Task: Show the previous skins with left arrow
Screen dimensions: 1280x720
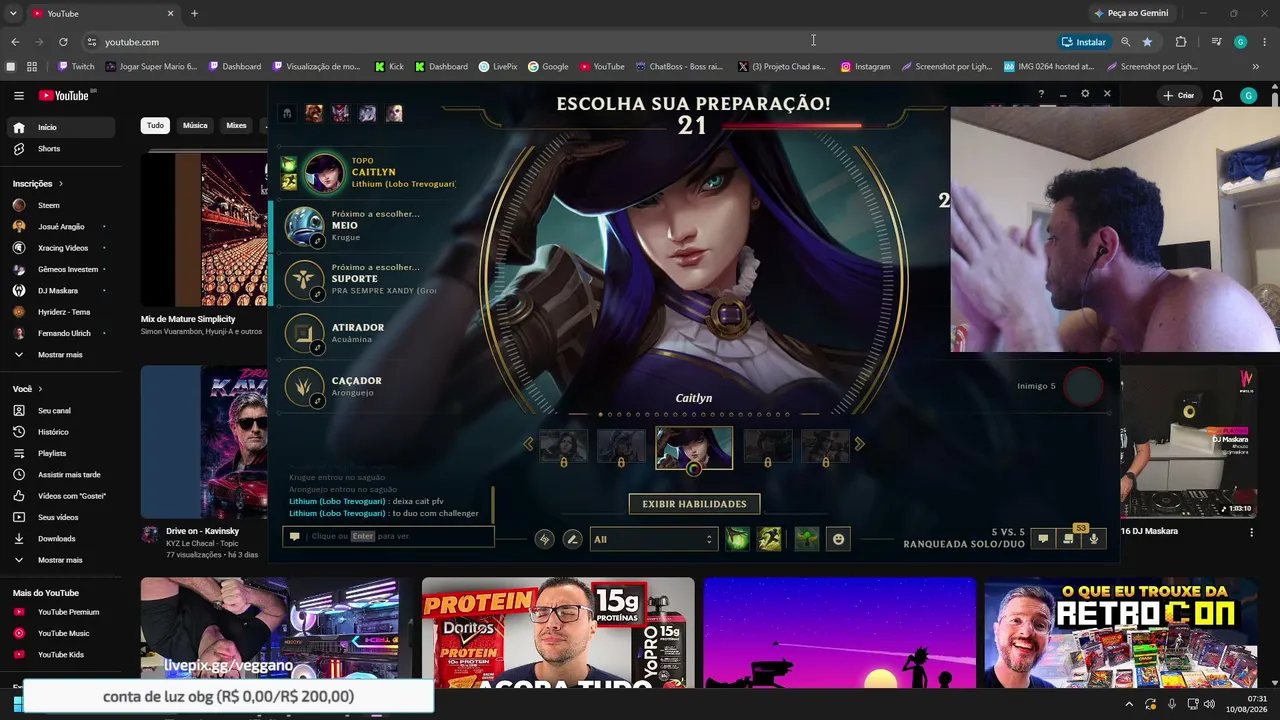Action: (x=528, y=444)
